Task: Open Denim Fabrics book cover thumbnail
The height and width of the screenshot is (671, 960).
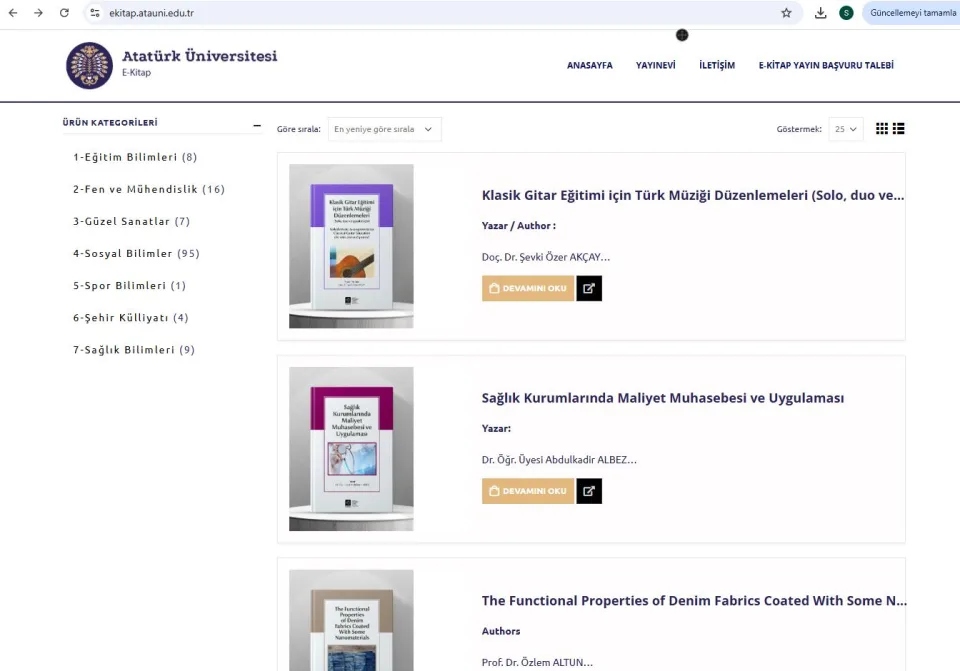Action: click(351, 620)
